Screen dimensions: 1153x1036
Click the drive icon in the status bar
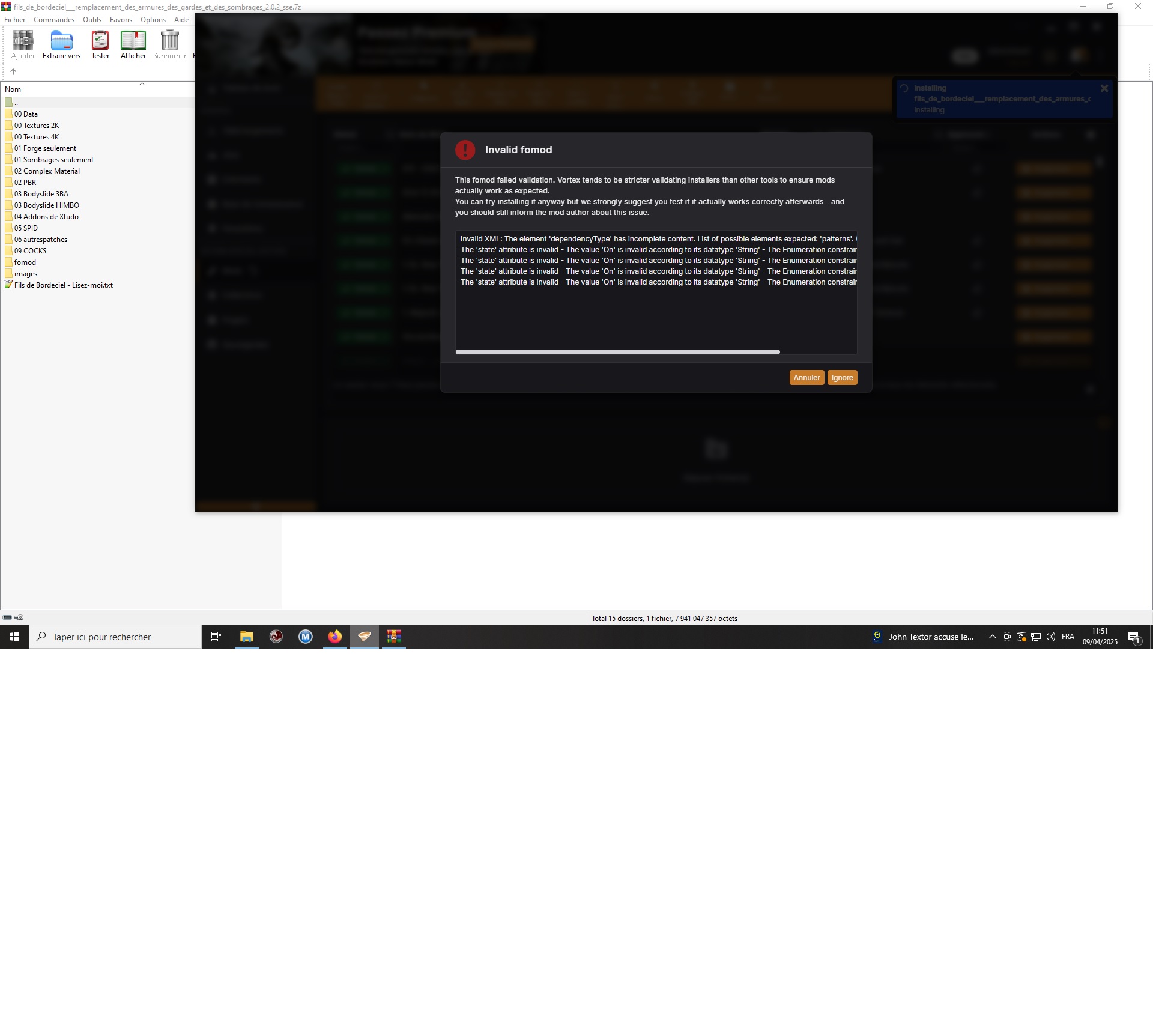click(7, 617)
